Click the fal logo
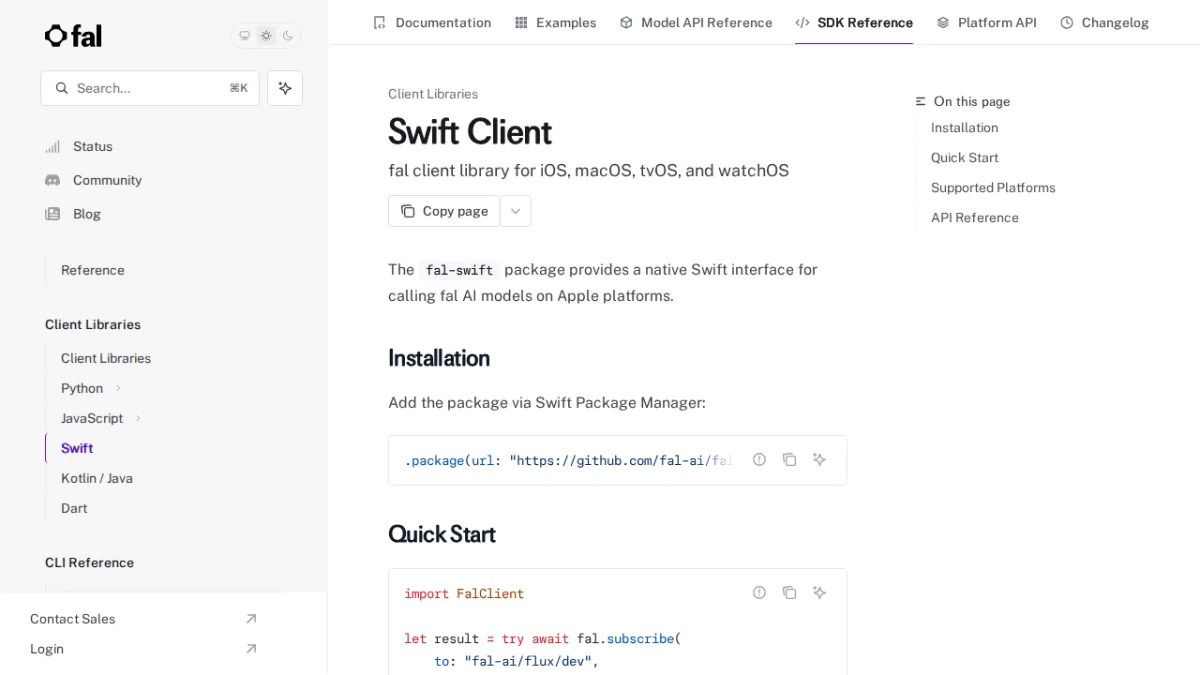This screenshot has width=1200, height=675. pyautogui.click(x=73, y=36)
